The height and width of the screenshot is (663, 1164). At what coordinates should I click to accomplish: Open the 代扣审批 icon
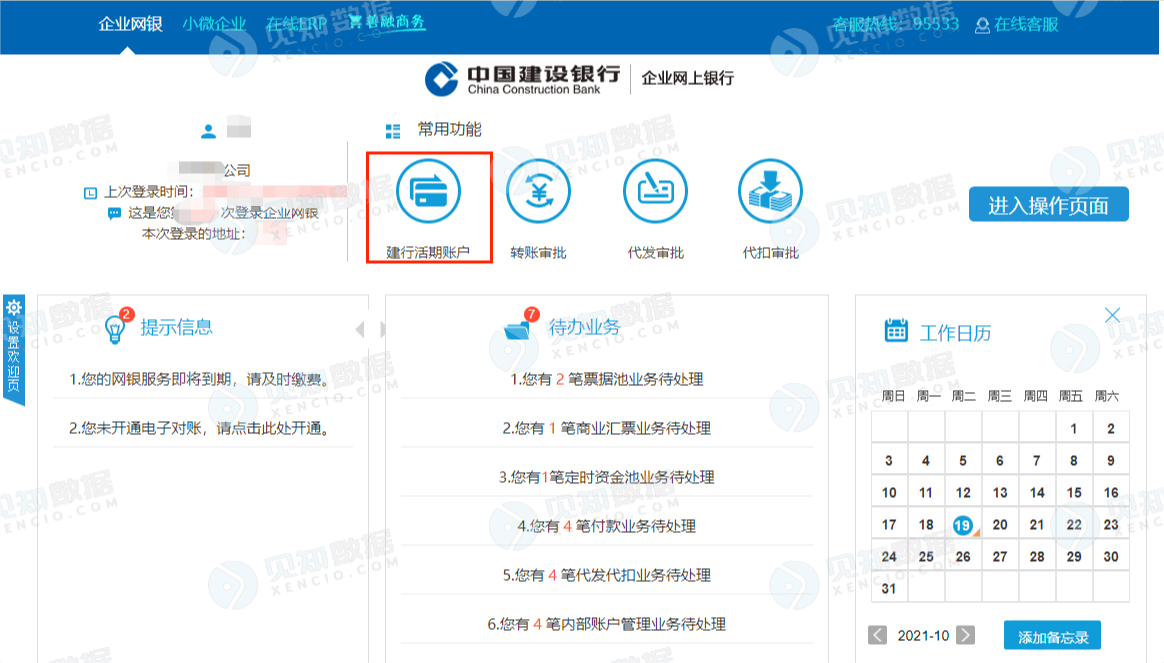point(770,192)
